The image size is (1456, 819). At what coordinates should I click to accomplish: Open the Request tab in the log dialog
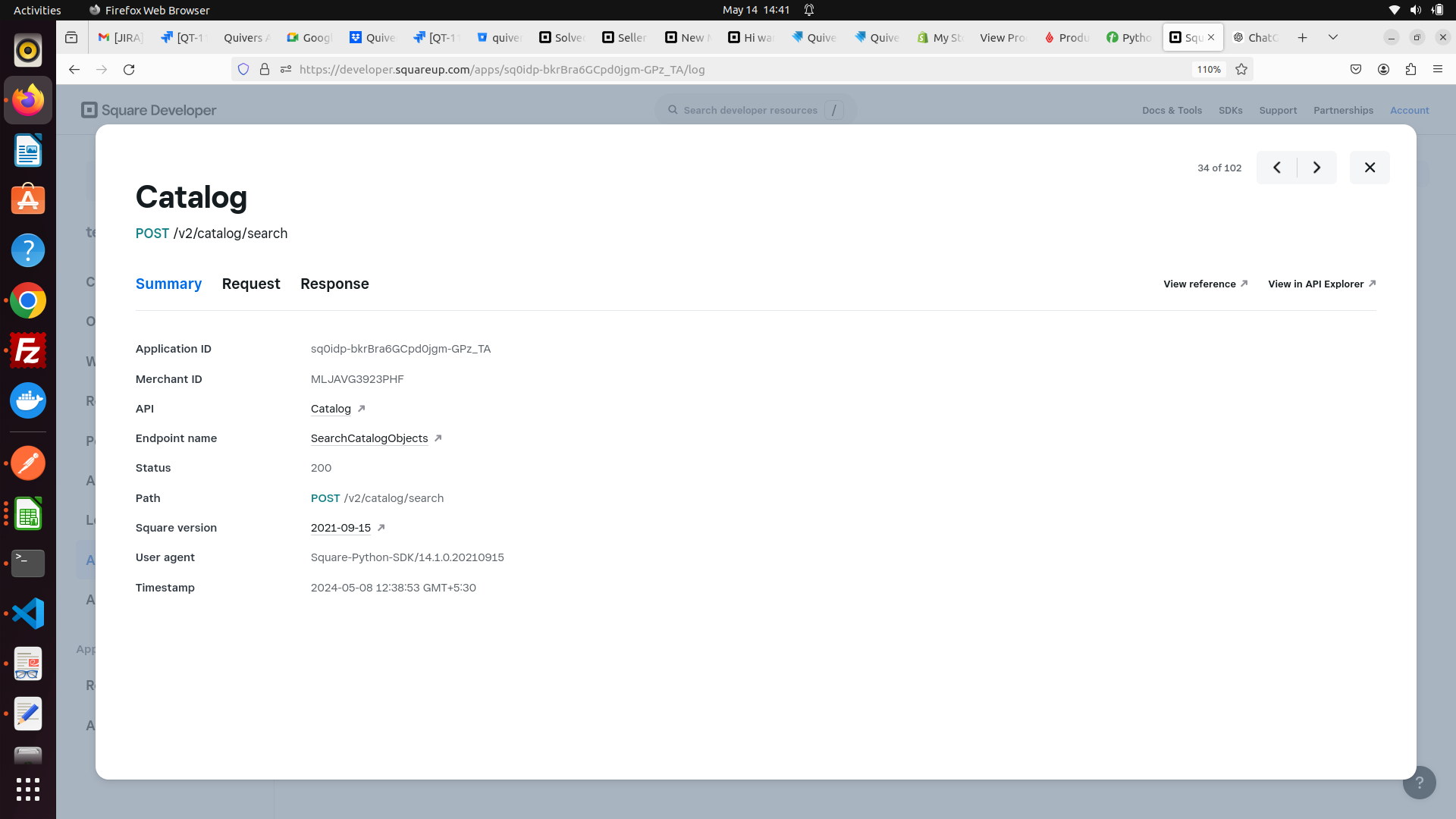tap(251, 284)
